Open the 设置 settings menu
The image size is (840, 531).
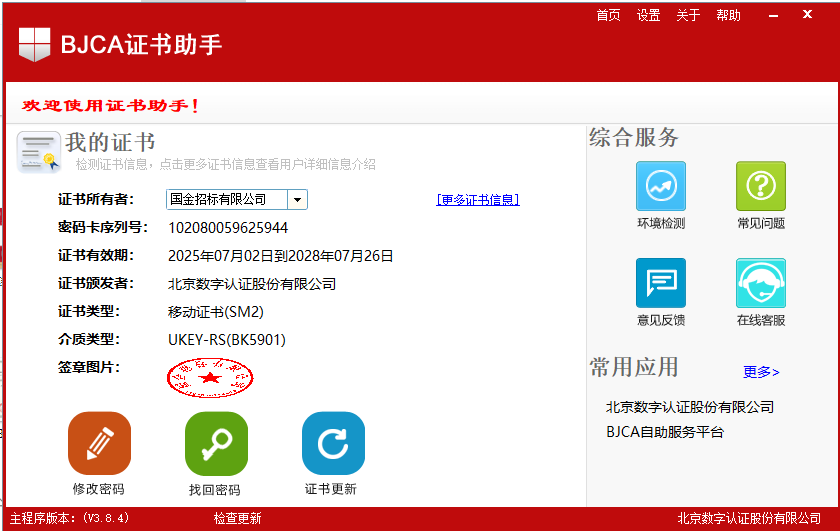[x=649, y=15]
